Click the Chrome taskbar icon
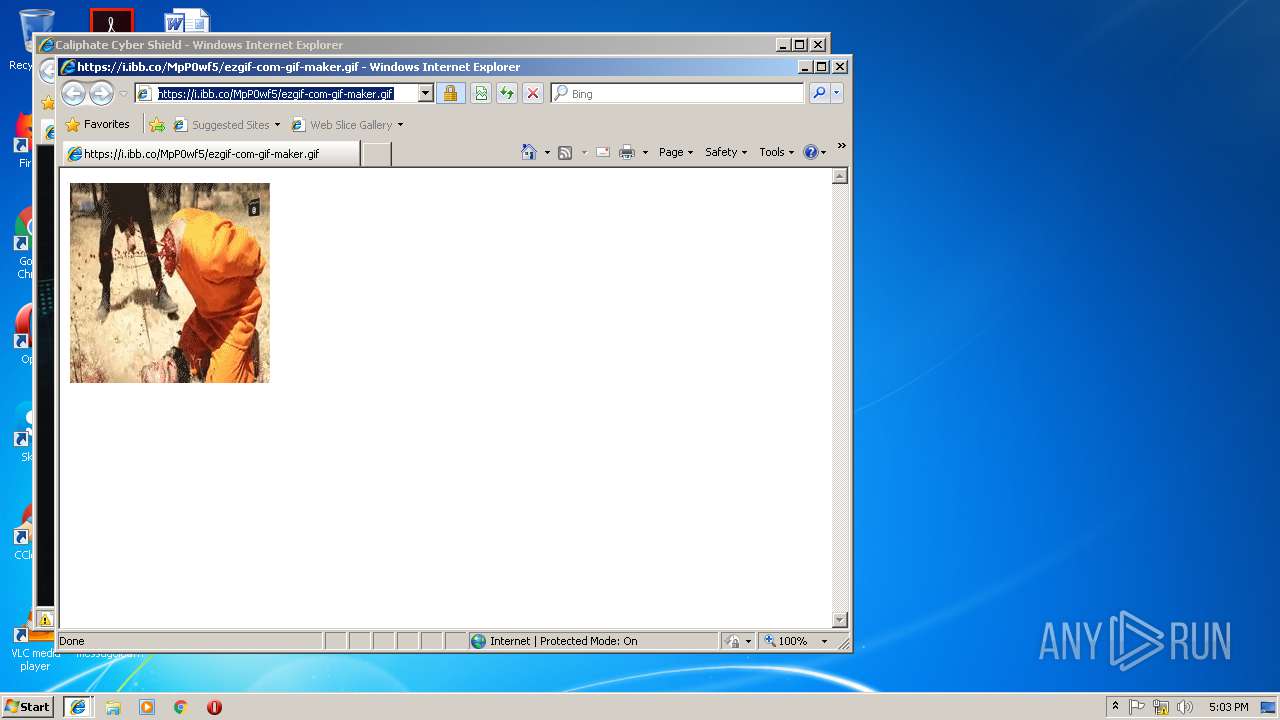 tap(180, 707)
